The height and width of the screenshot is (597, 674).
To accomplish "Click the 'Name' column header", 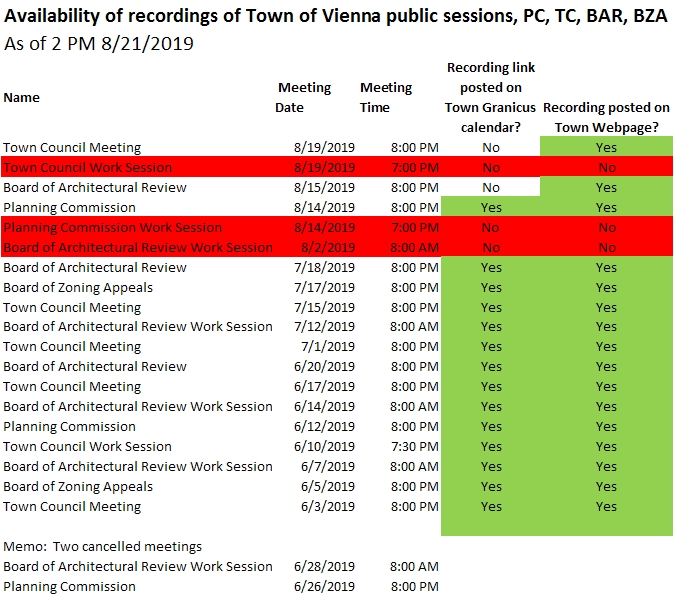I will 21,98.
